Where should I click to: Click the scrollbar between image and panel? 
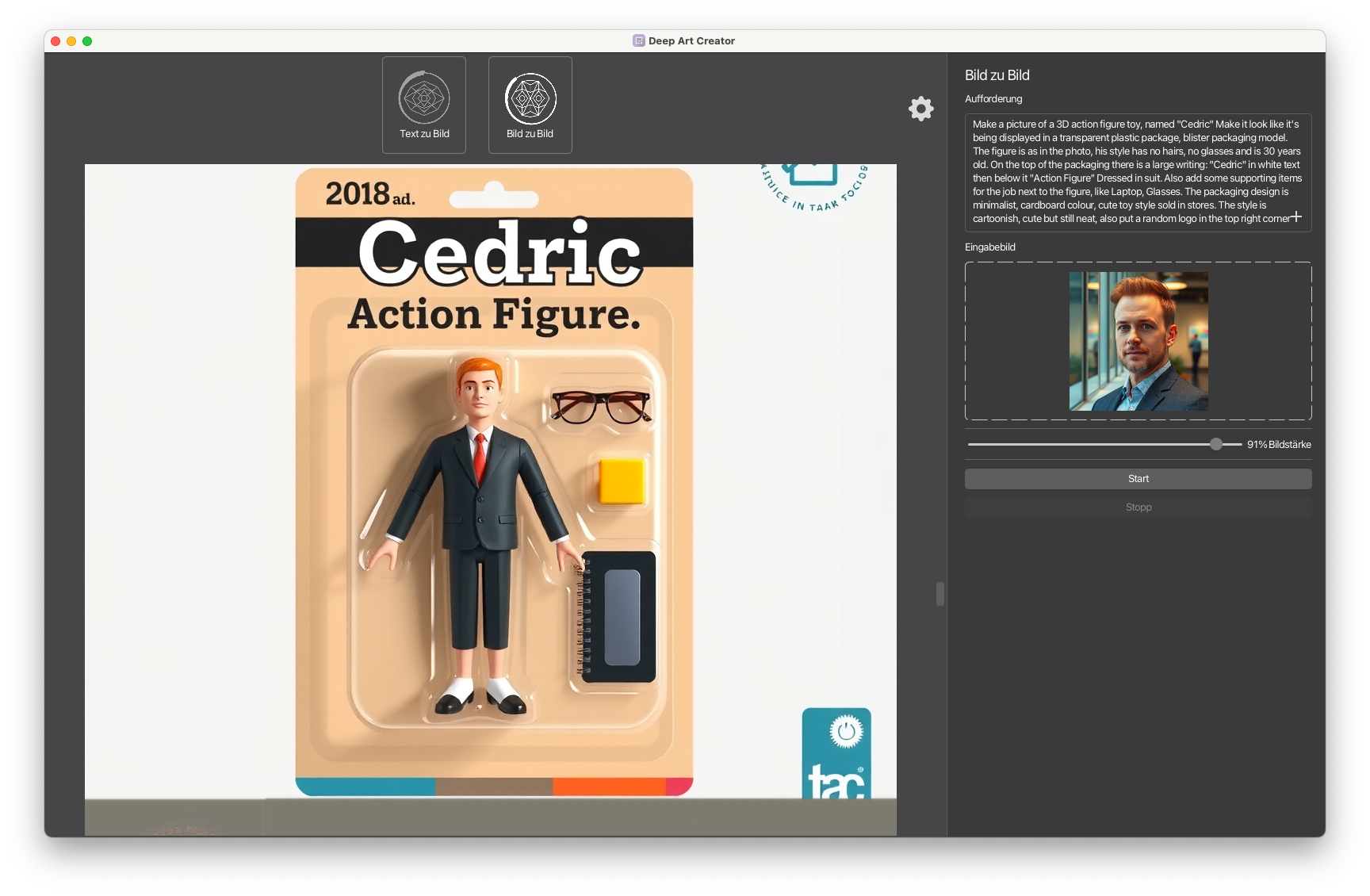point(939,593)
